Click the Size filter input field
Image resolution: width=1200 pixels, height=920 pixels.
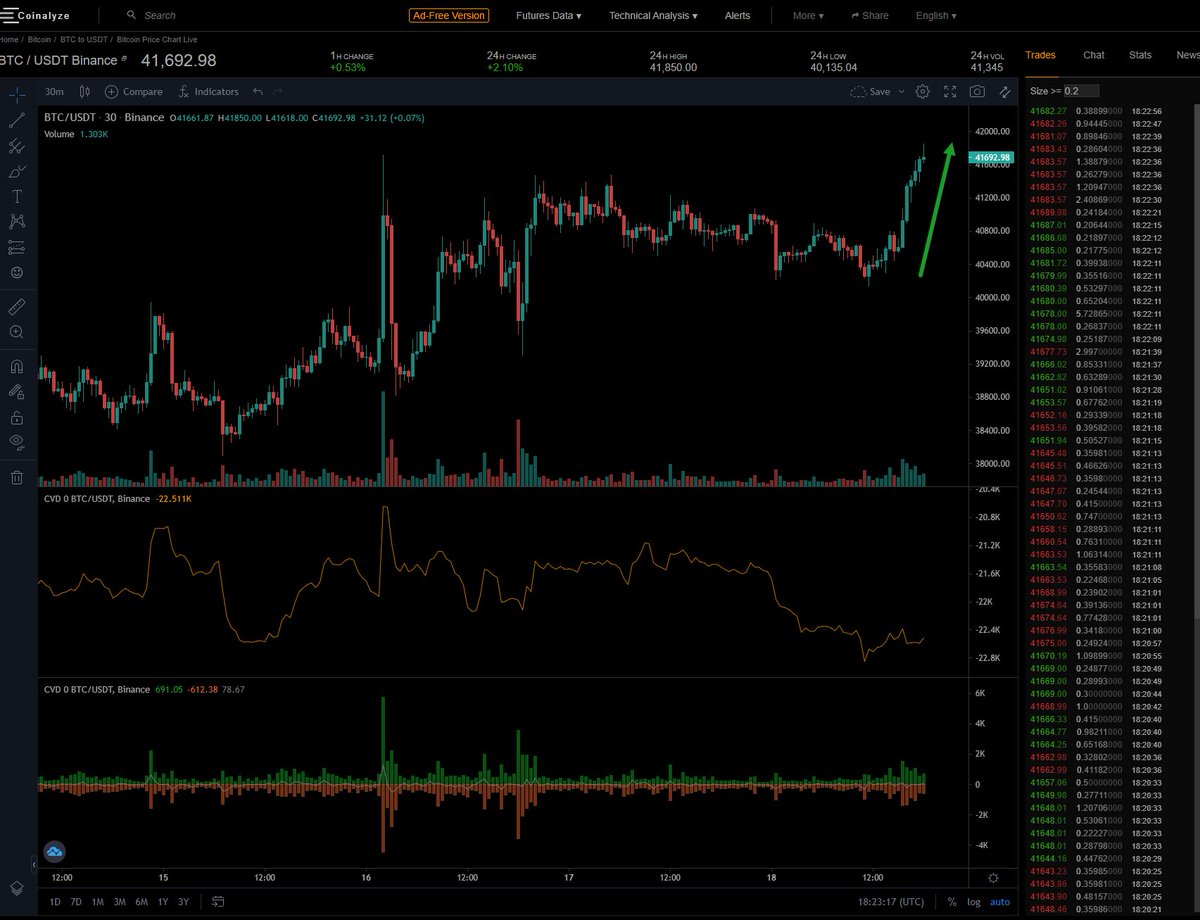coord(1080,90)
